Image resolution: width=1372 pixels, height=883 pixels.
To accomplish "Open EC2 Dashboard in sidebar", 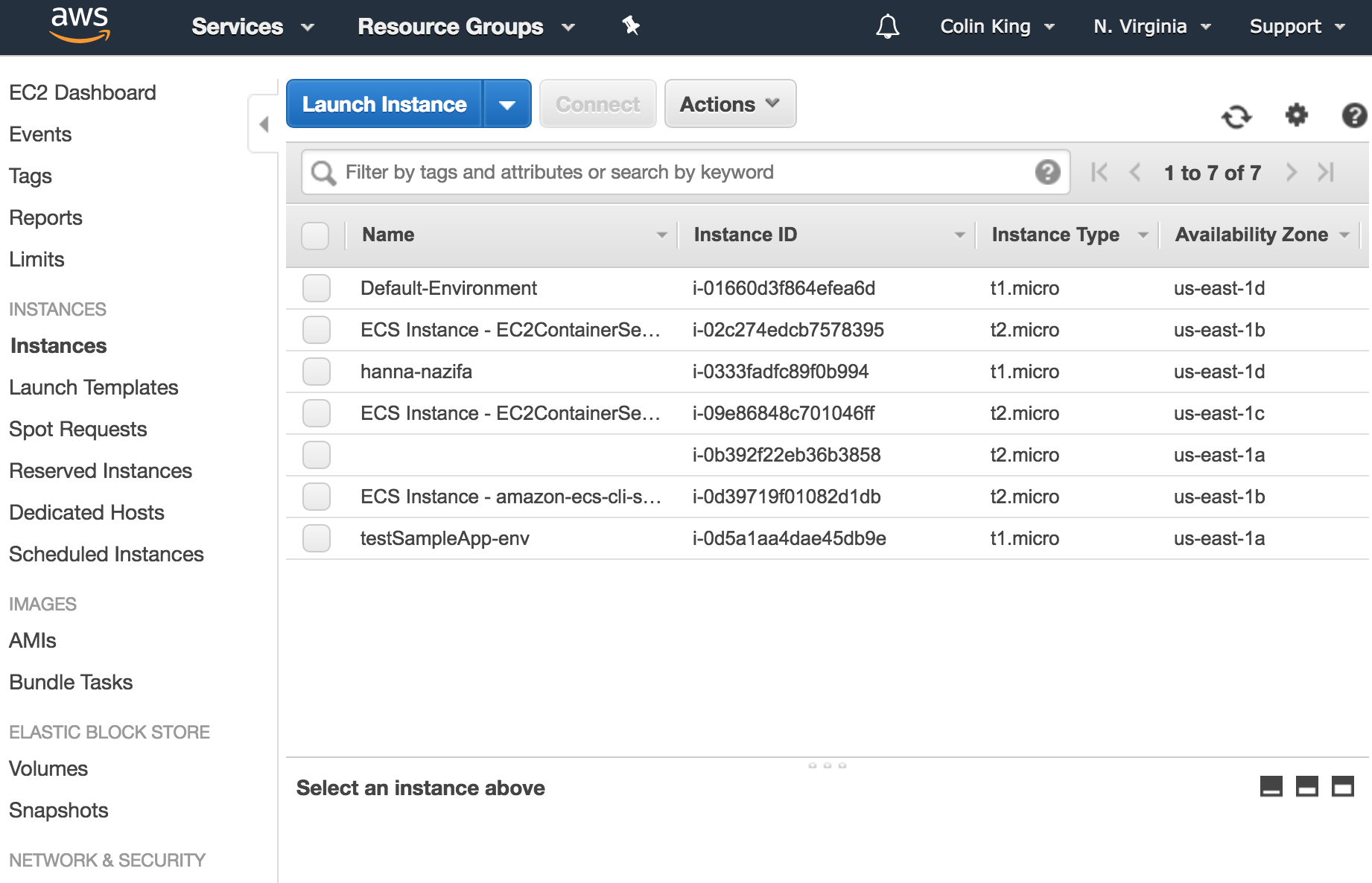I will click(x=83, y=93).
